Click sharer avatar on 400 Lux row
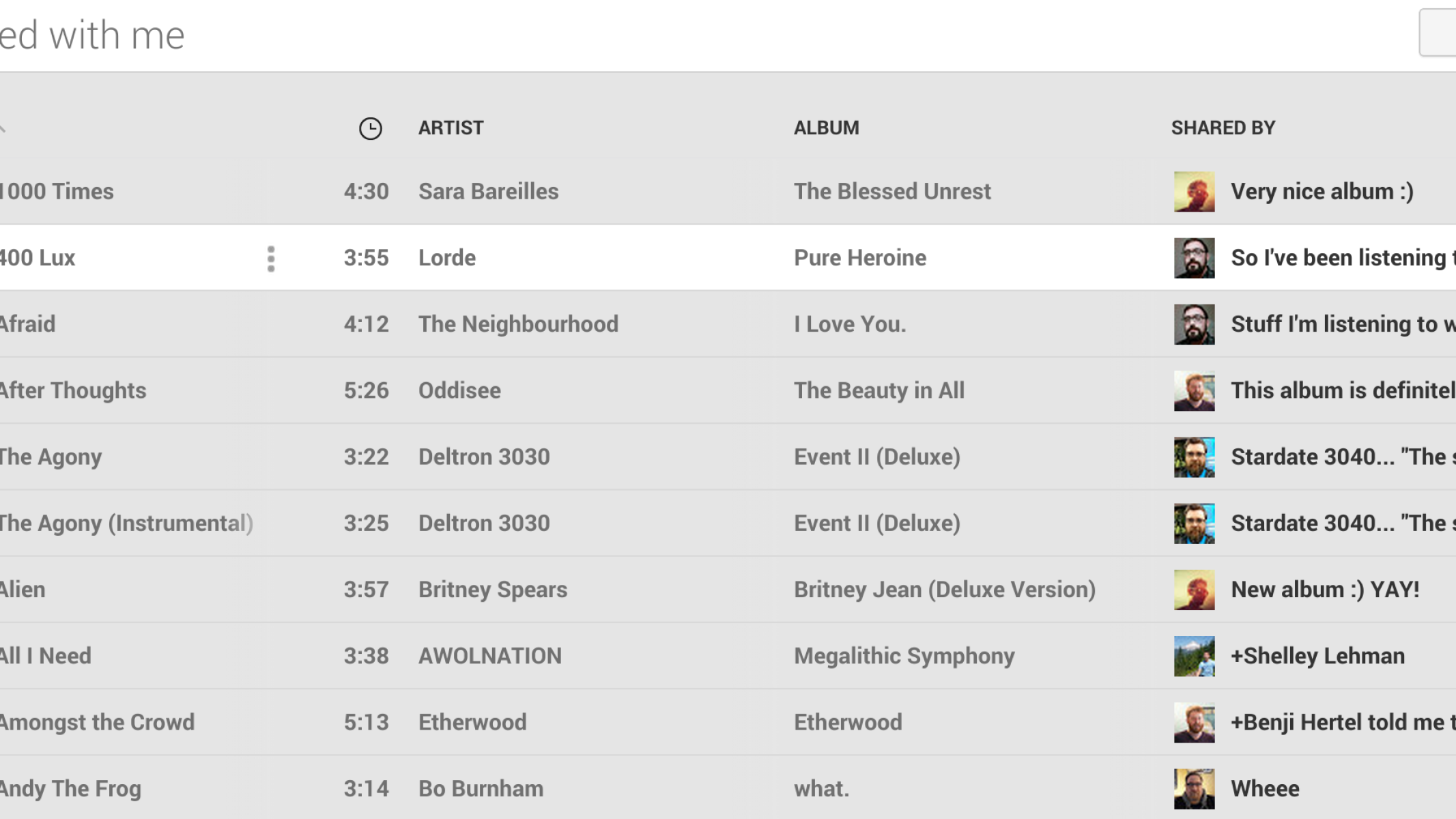 1194,258
